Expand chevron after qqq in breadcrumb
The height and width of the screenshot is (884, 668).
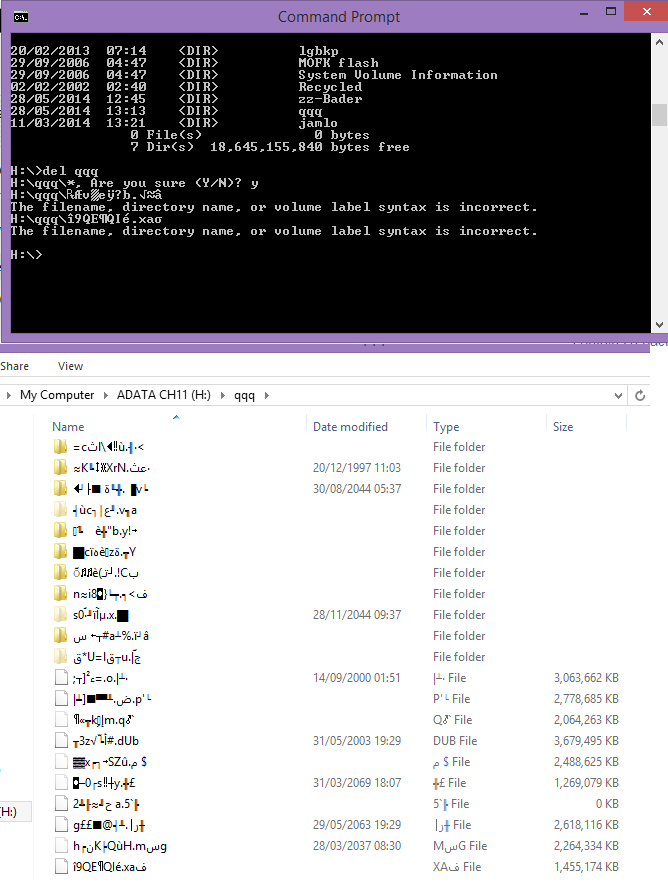(267, 395)
